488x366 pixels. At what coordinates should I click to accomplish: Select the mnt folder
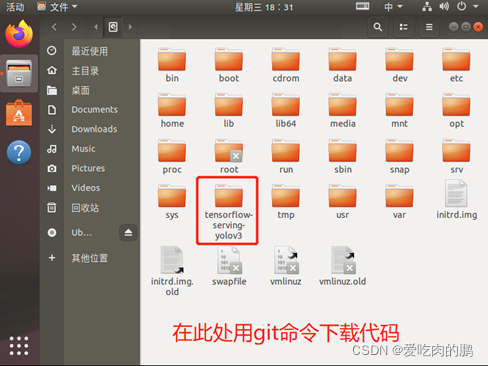click(x=399, y=110)
